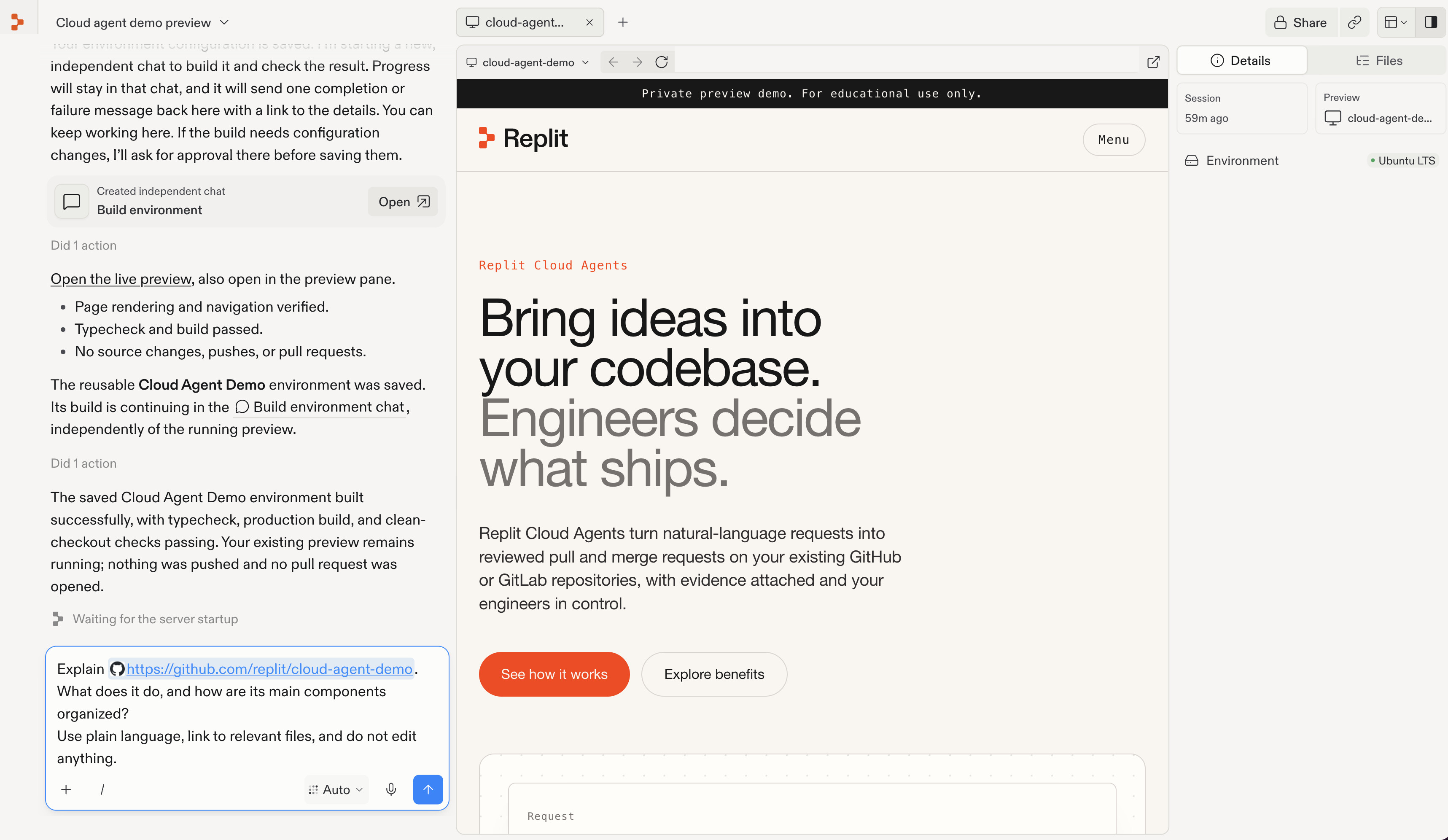Click the Replit logo in top-left corner

(x=17, y=22)
